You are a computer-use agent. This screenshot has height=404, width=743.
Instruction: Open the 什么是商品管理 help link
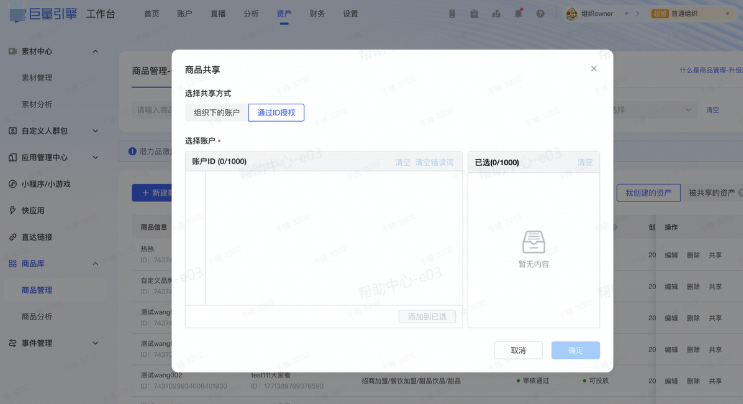(711, 70)
